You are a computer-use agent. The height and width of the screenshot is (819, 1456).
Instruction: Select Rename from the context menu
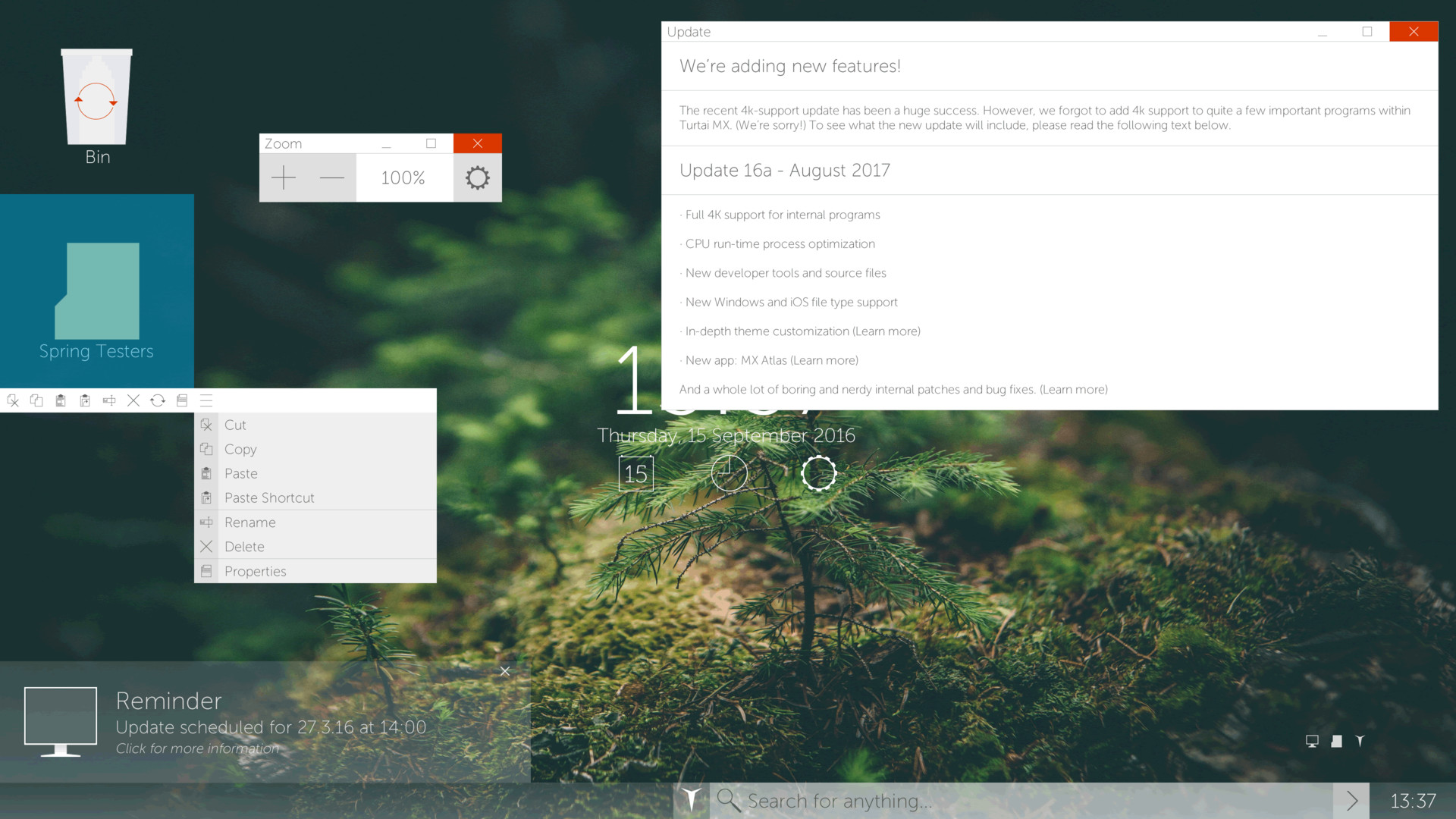pos(249,522)
